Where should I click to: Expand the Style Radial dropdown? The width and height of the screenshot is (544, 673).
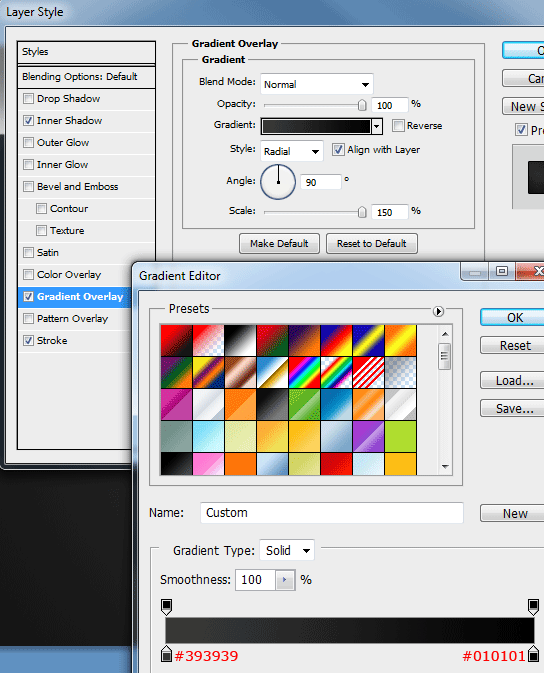(292, 151)
